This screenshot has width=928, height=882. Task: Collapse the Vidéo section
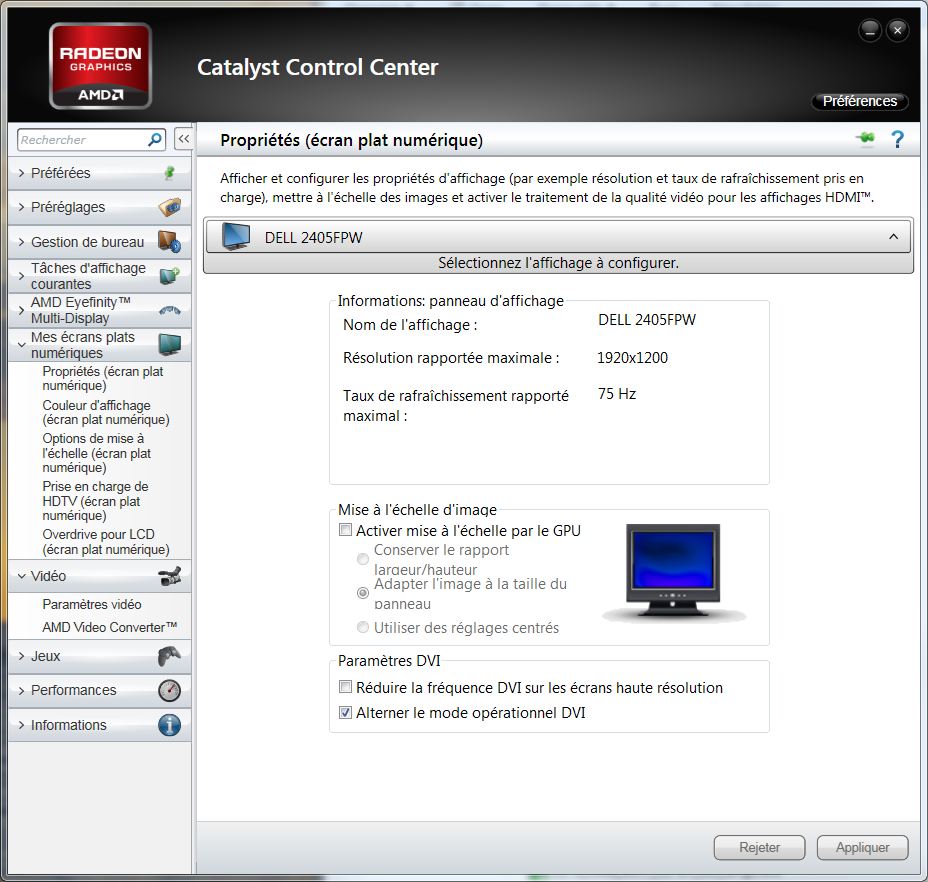pos(21,576)
